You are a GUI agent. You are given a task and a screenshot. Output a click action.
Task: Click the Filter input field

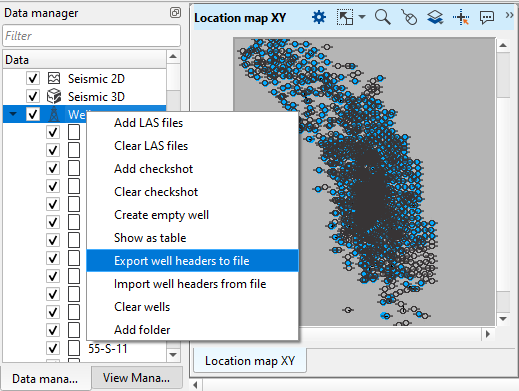click(x=92, y=36)
